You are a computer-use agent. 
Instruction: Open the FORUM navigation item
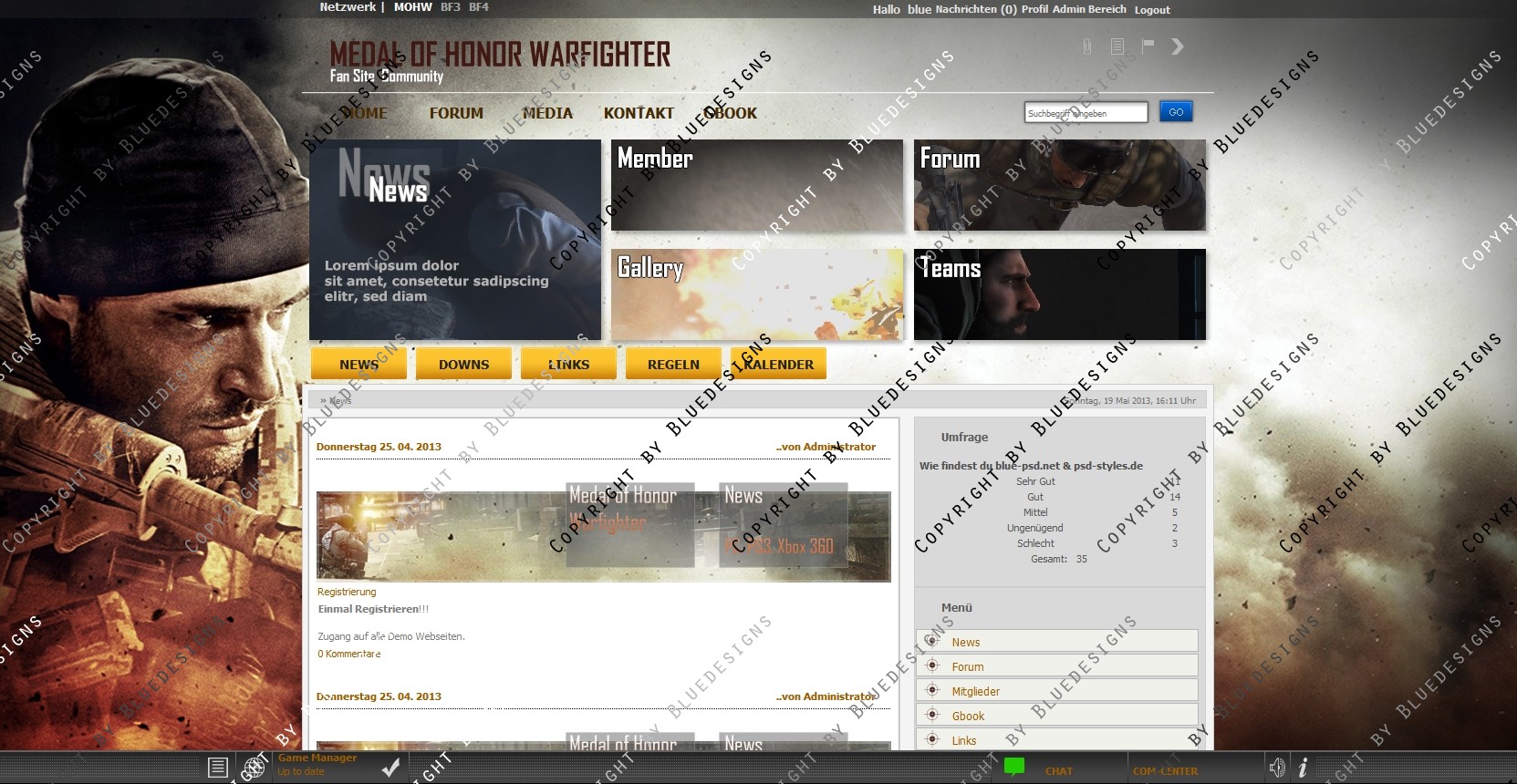456,113
